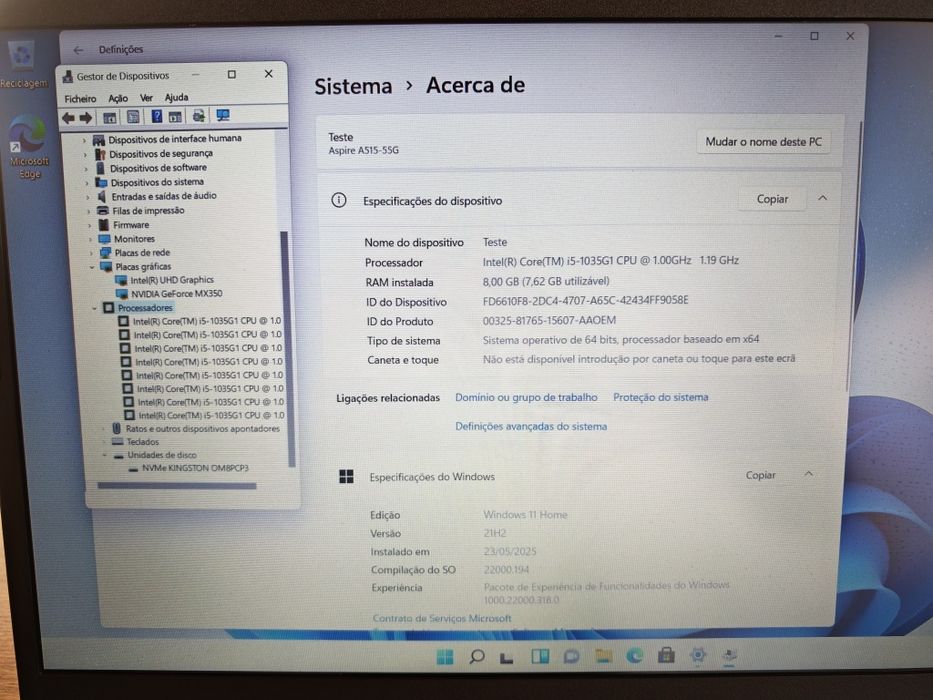Click the show/hide action pane toolbar icon
This screenshot has height=700, width=933.
point(175,116)
